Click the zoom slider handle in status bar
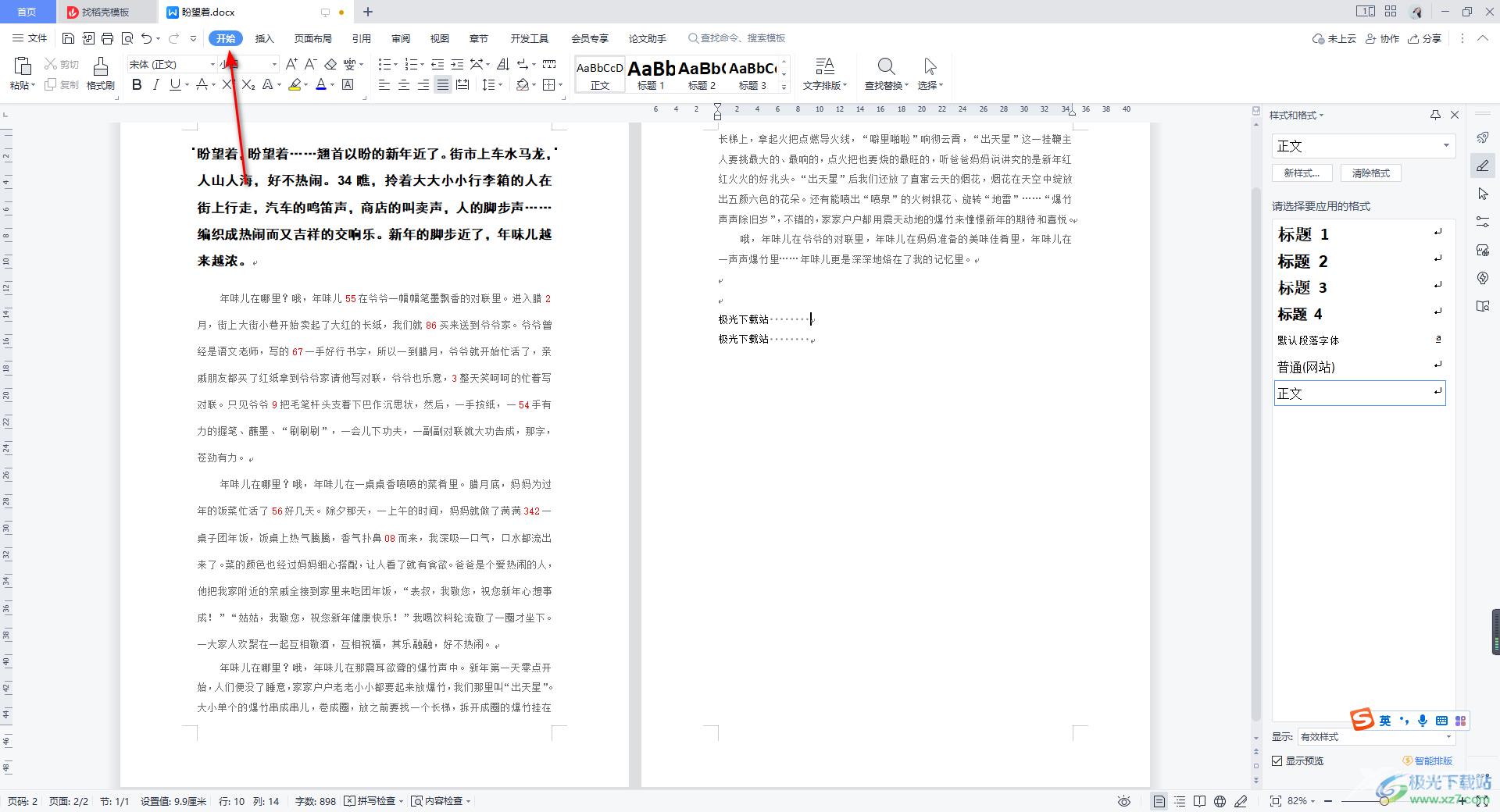Viewport: 1500px width, 812px height. pyautogui.click(x=1384, y=801)
